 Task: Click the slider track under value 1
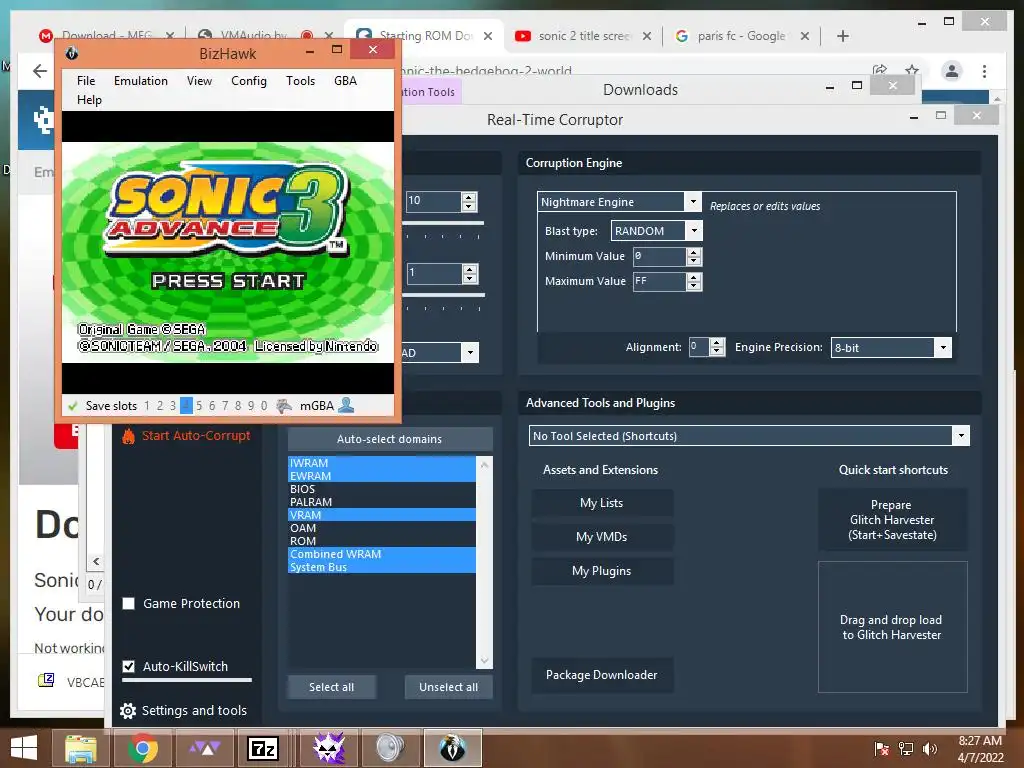[444, 295]
